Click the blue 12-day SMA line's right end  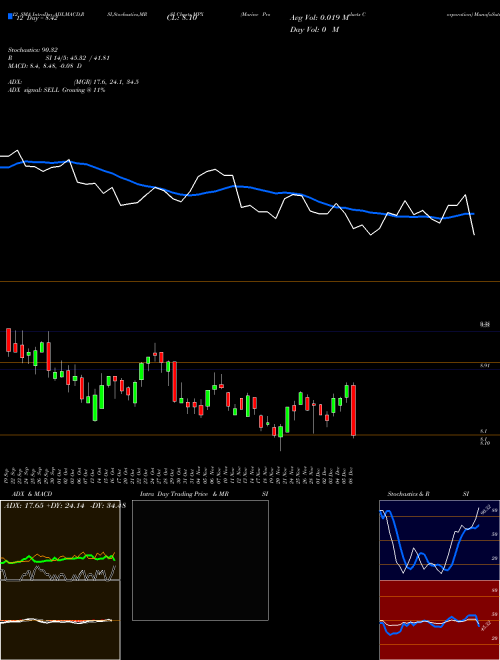coord(473,214)
